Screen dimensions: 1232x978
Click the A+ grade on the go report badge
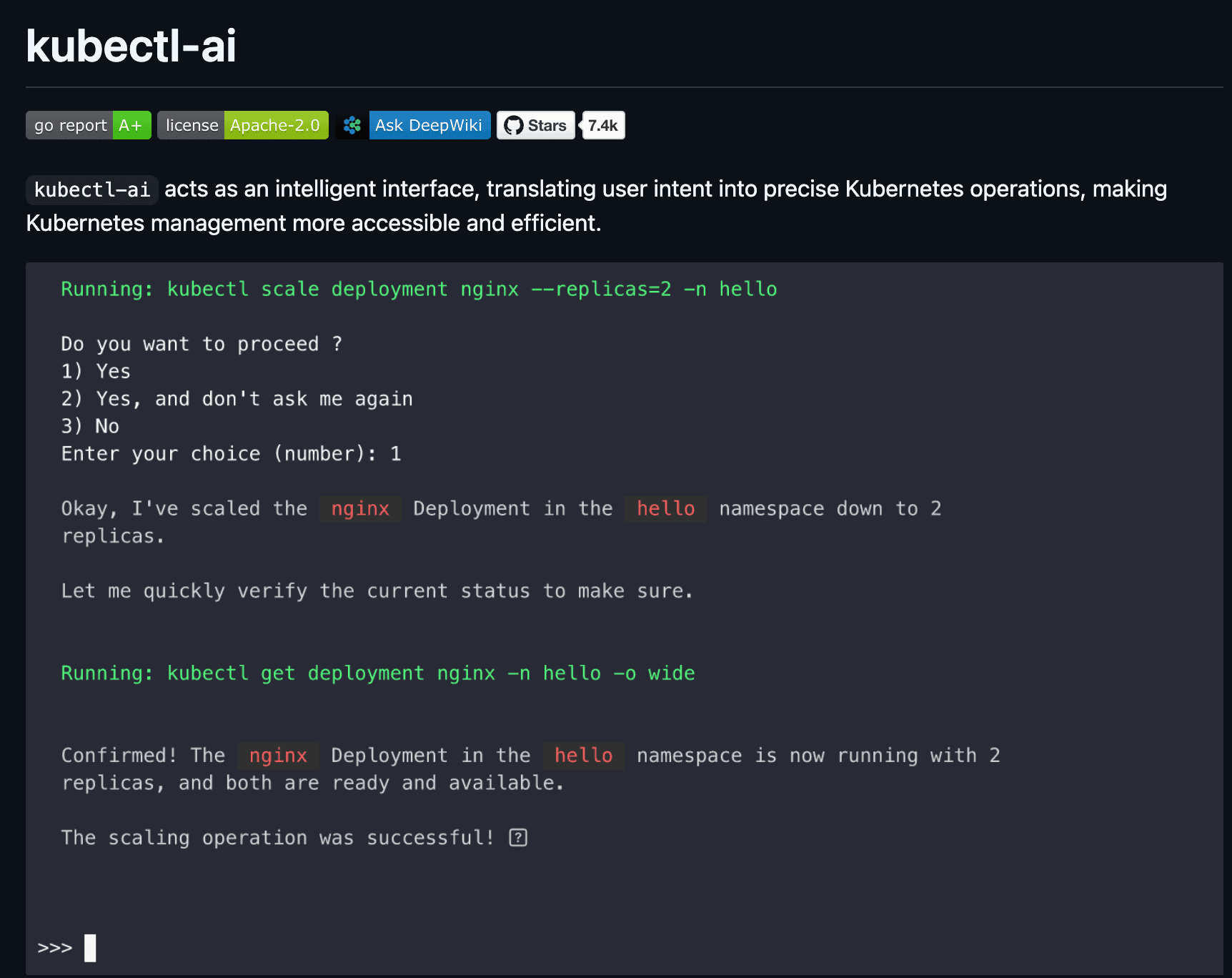tap(131, 125)
